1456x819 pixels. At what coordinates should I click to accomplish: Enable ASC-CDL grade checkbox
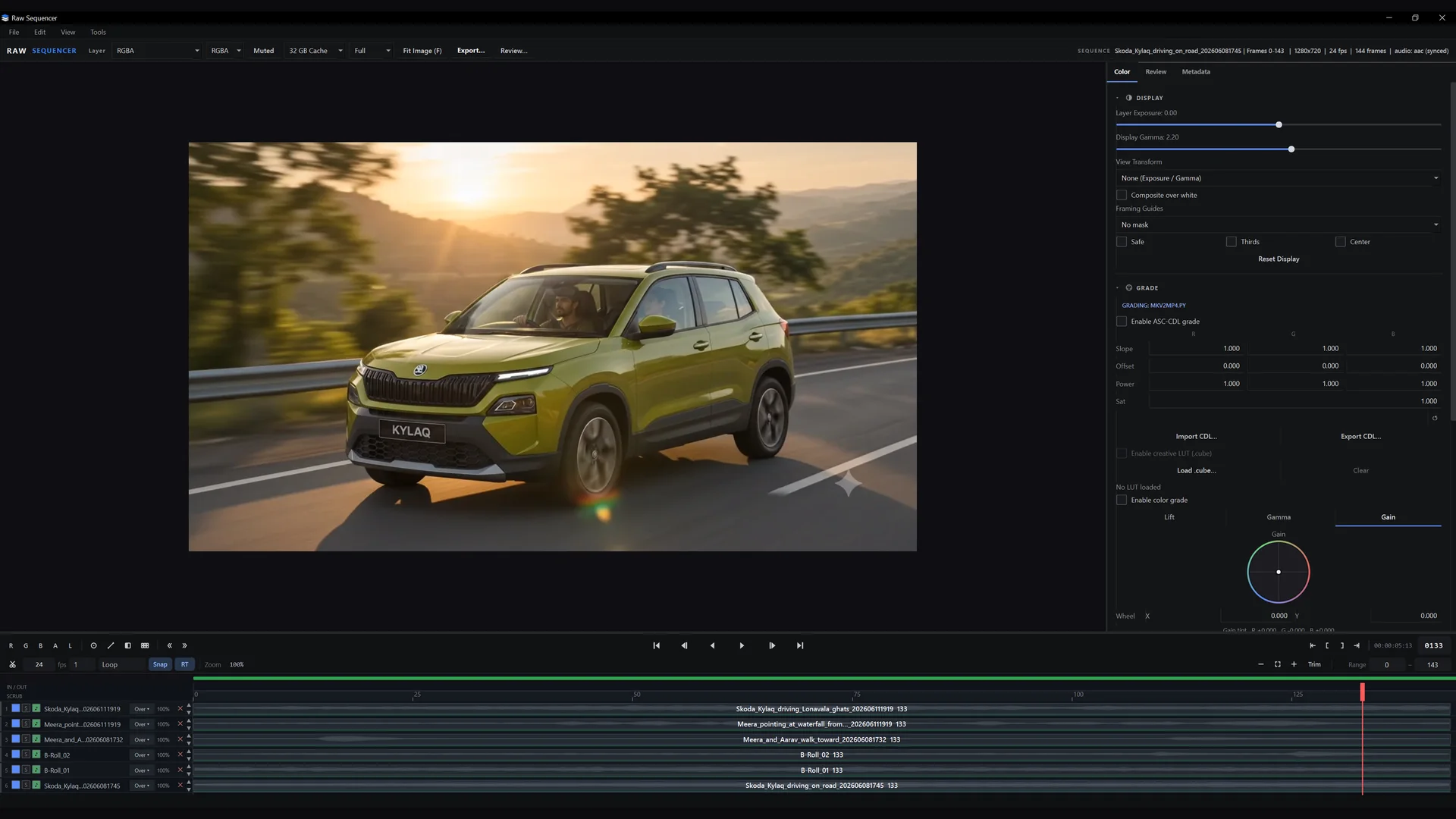pyautogui.click(x=1122, y=322)
